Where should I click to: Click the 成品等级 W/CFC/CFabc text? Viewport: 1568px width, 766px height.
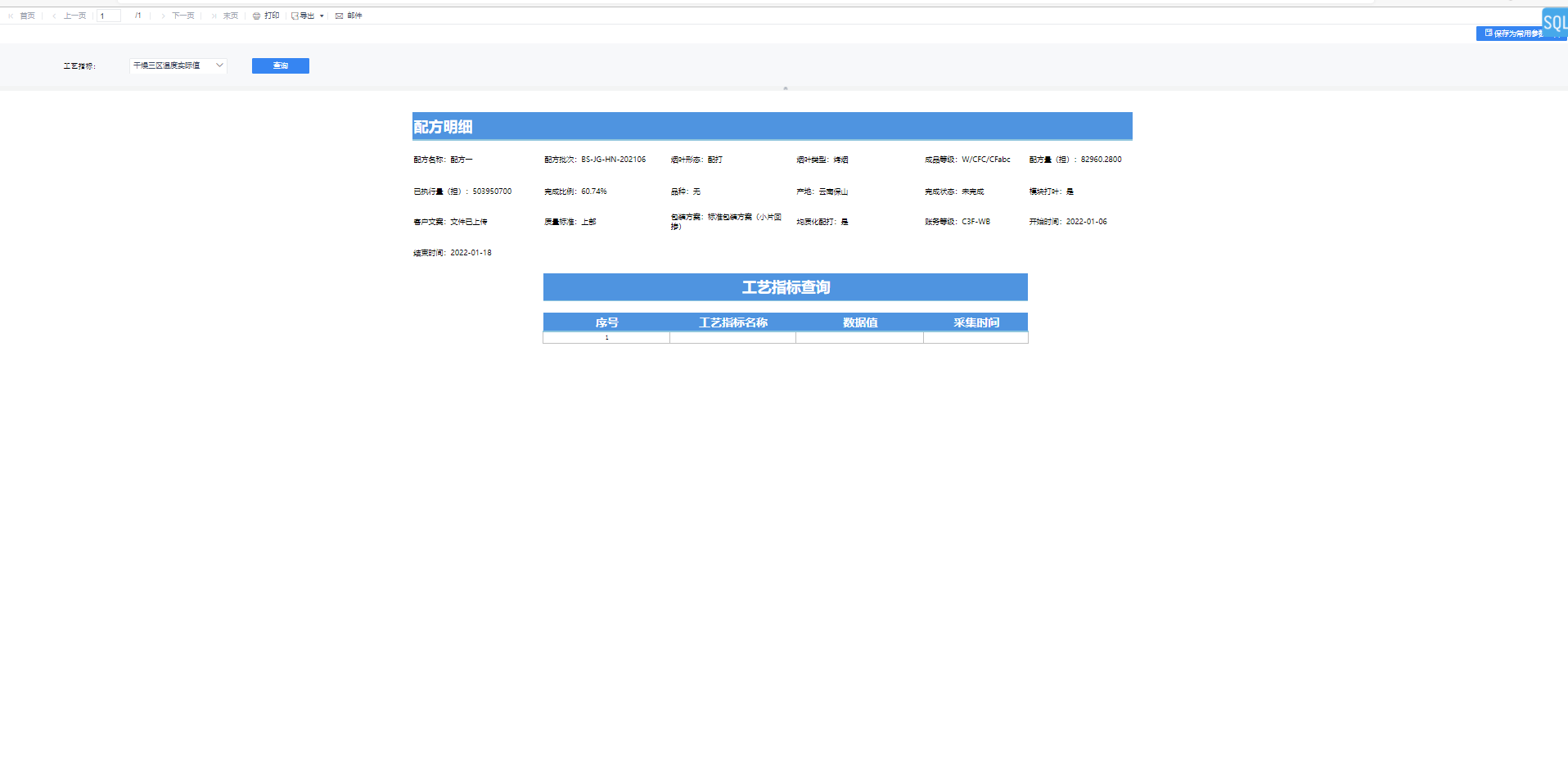(967, 160)
